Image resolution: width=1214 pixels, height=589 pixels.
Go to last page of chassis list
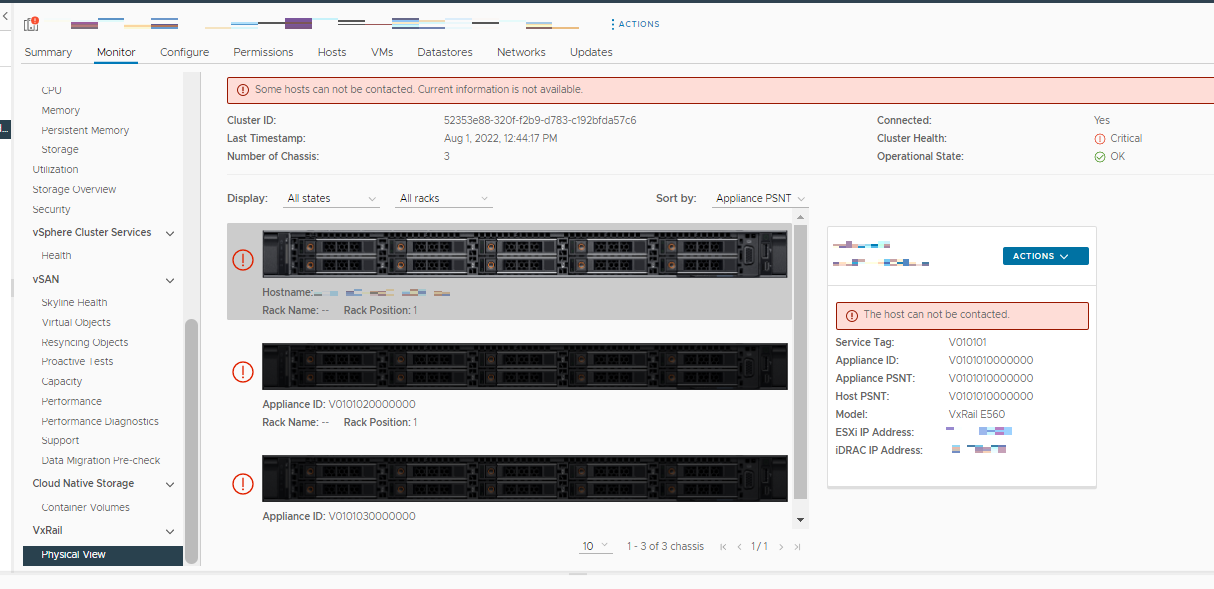[797, 547]
